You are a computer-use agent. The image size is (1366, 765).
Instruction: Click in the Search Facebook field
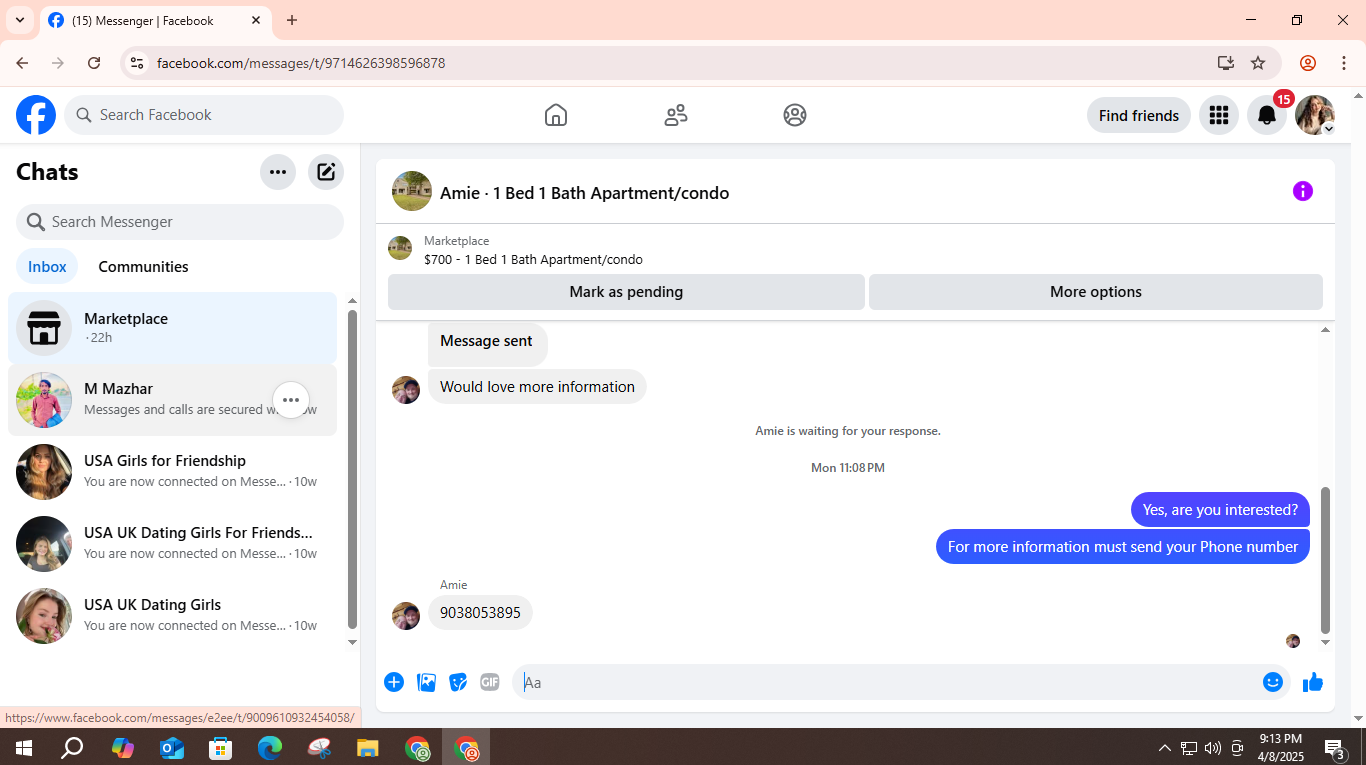click(x=204, y=115)
